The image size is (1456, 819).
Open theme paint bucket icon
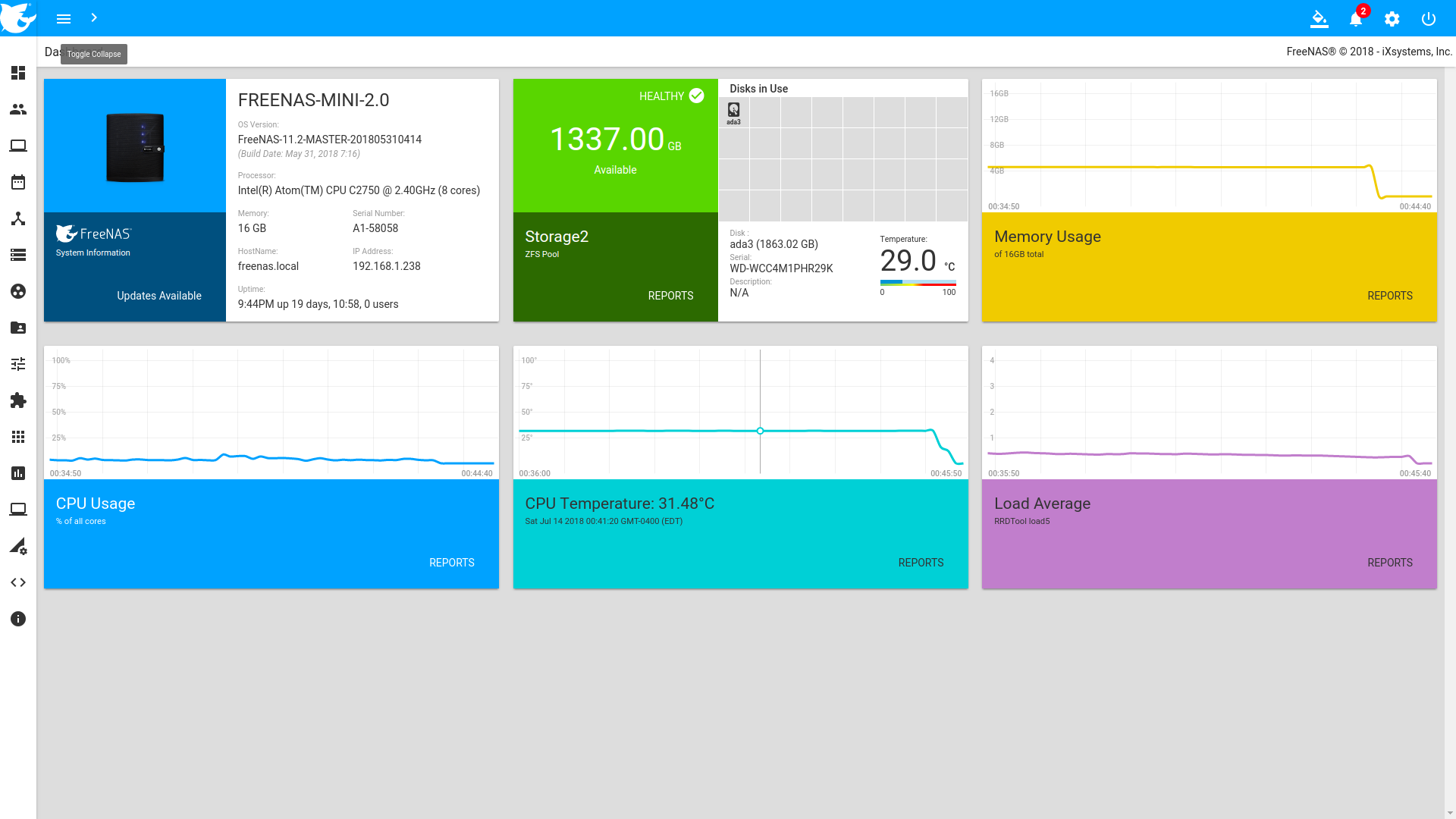click(1319, 19)
